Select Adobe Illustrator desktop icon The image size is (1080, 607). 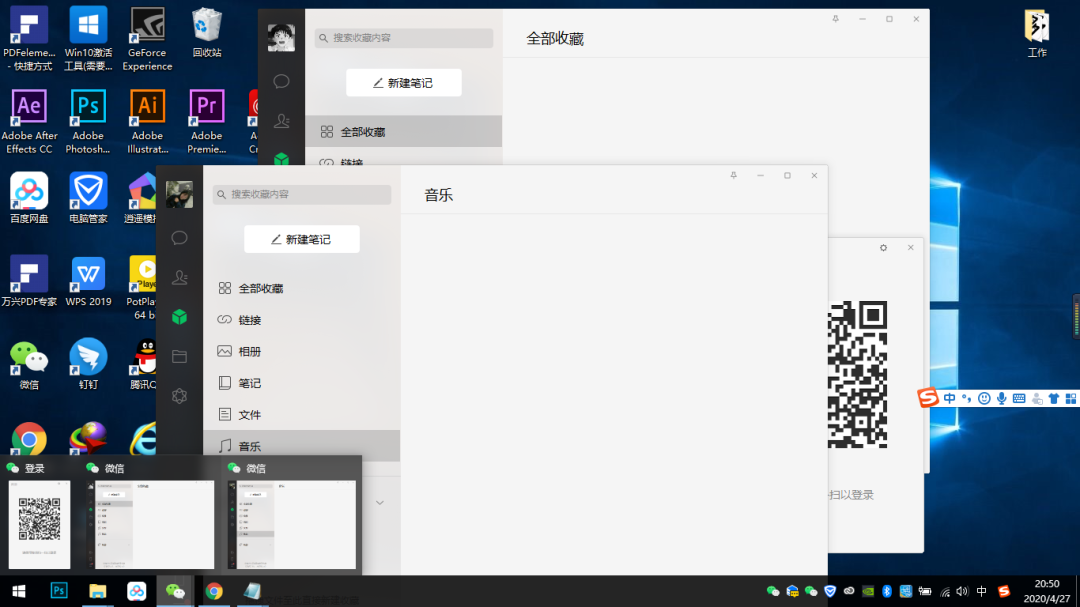pos(147,122)
